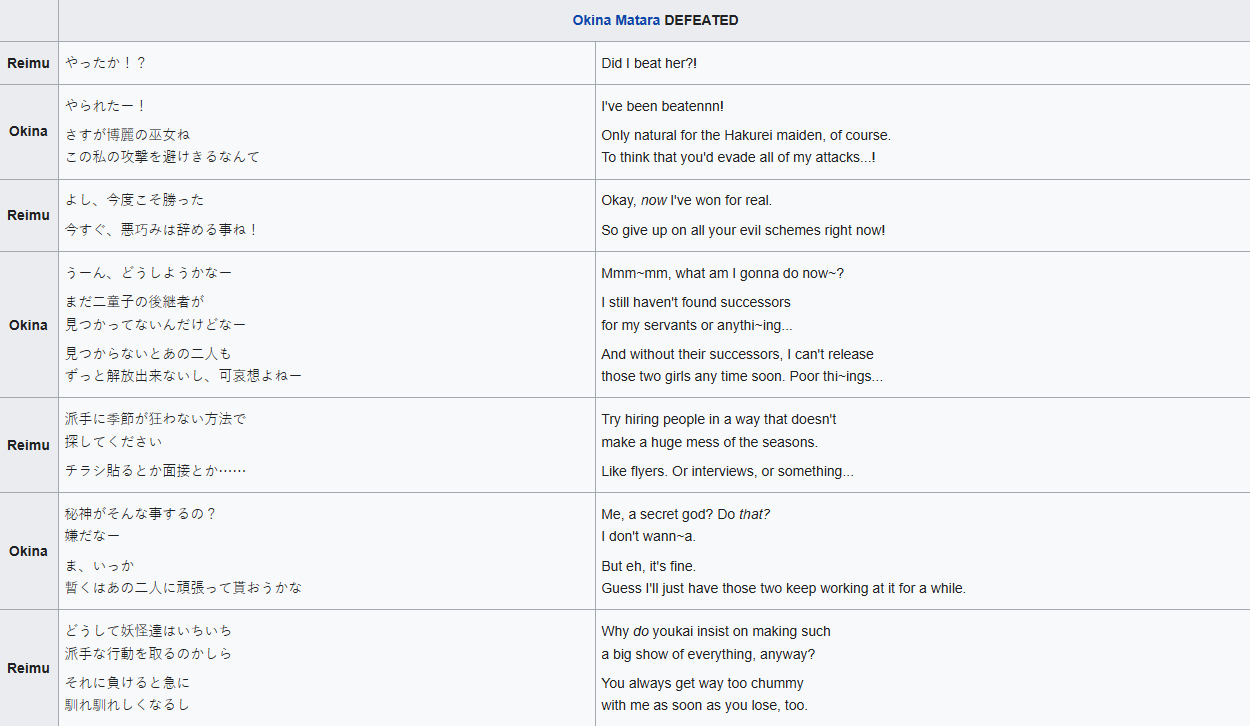Click "I still haven't found successors" line
1250x726 pixels.
click(696, 302)
